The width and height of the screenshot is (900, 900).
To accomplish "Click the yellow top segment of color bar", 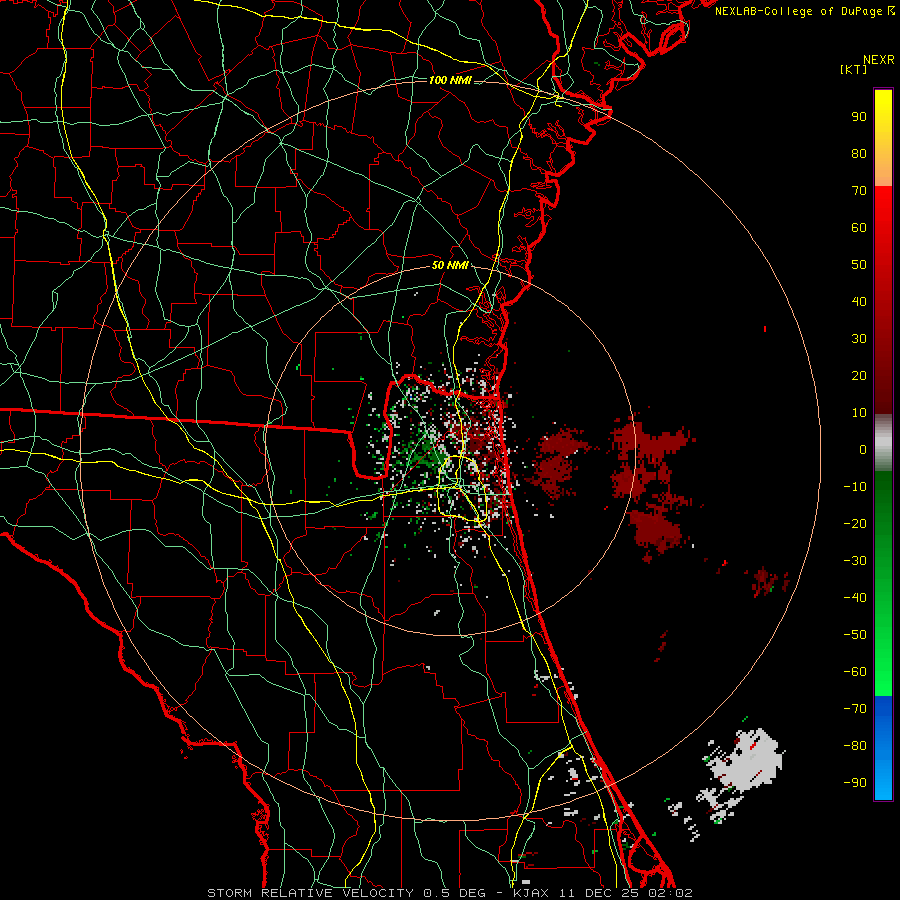I will [883, 138].
